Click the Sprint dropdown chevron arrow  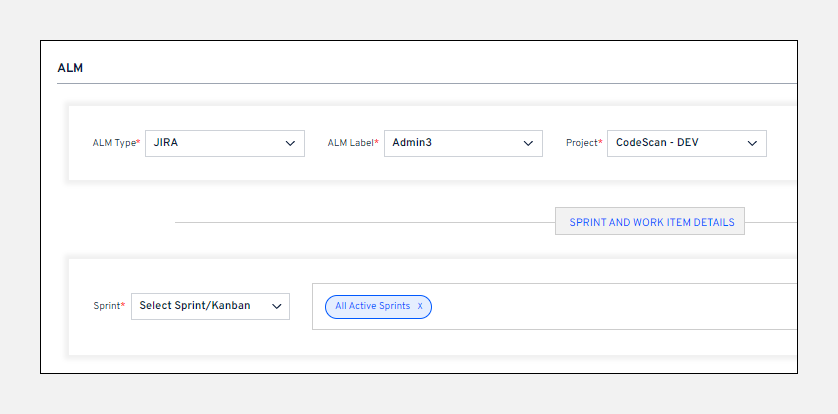click(x=276, y=306)
